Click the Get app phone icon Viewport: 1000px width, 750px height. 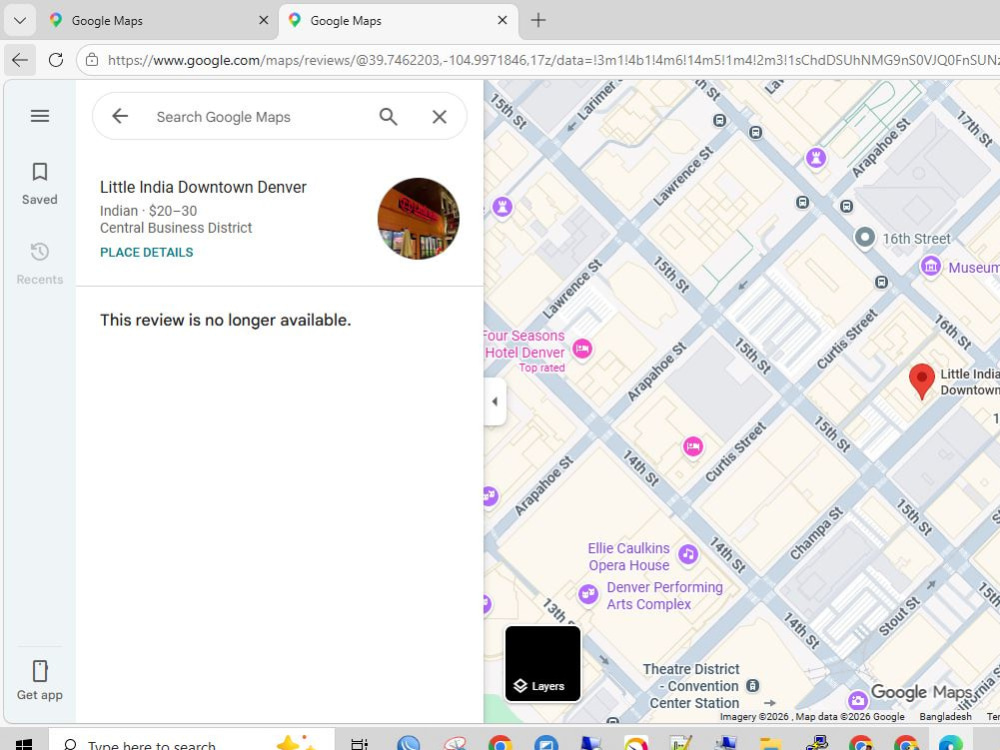click(x=40, y=671)
